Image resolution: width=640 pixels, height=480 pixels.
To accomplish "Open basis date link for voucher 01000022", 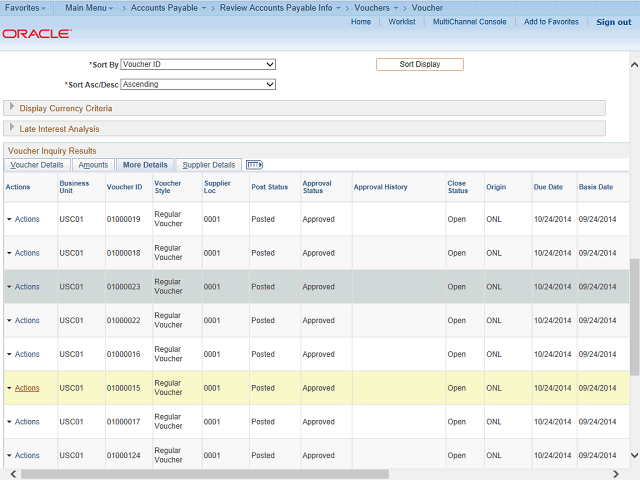I will coord(597,321).
